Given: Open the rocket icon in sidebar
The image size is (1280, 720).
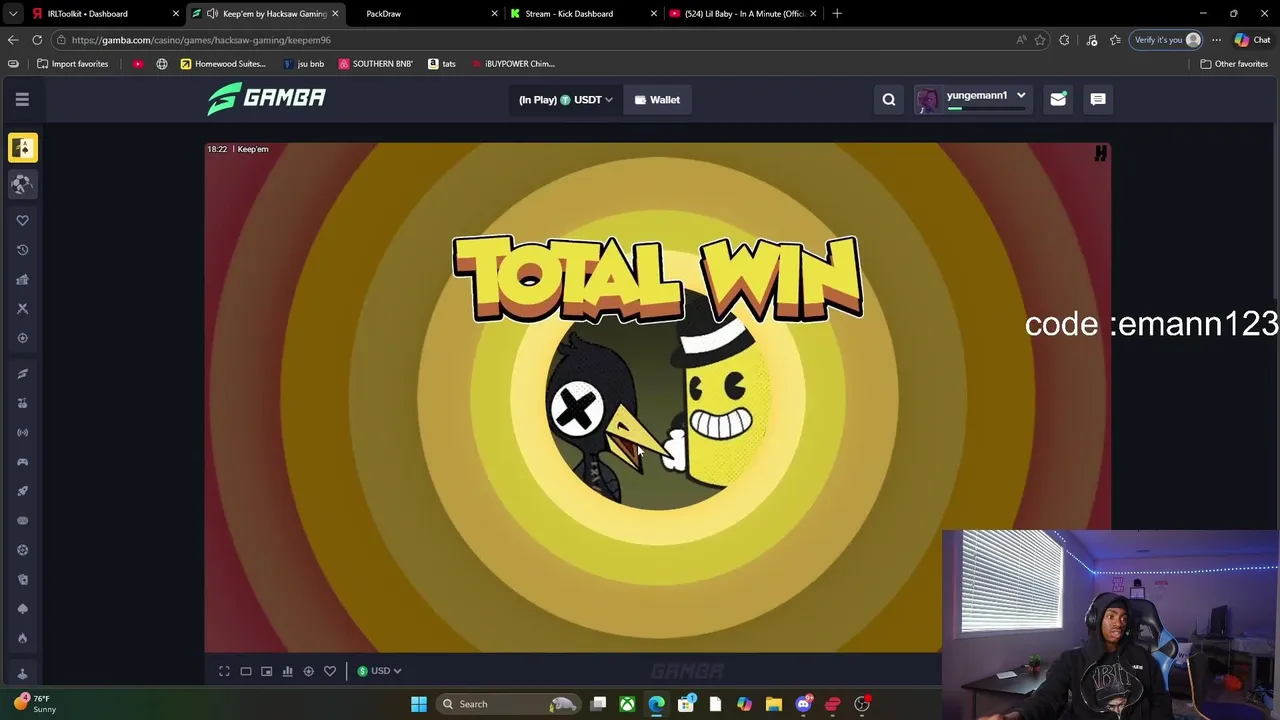Looking at the screenshot, I should [23, 491].
